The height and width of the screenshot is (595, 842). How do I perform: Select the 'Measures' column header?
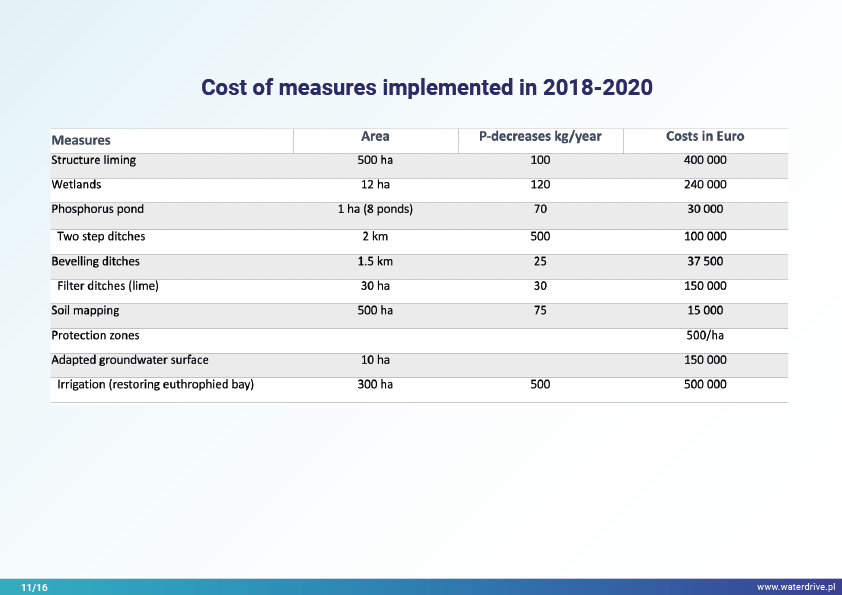(x=81, y=140)
